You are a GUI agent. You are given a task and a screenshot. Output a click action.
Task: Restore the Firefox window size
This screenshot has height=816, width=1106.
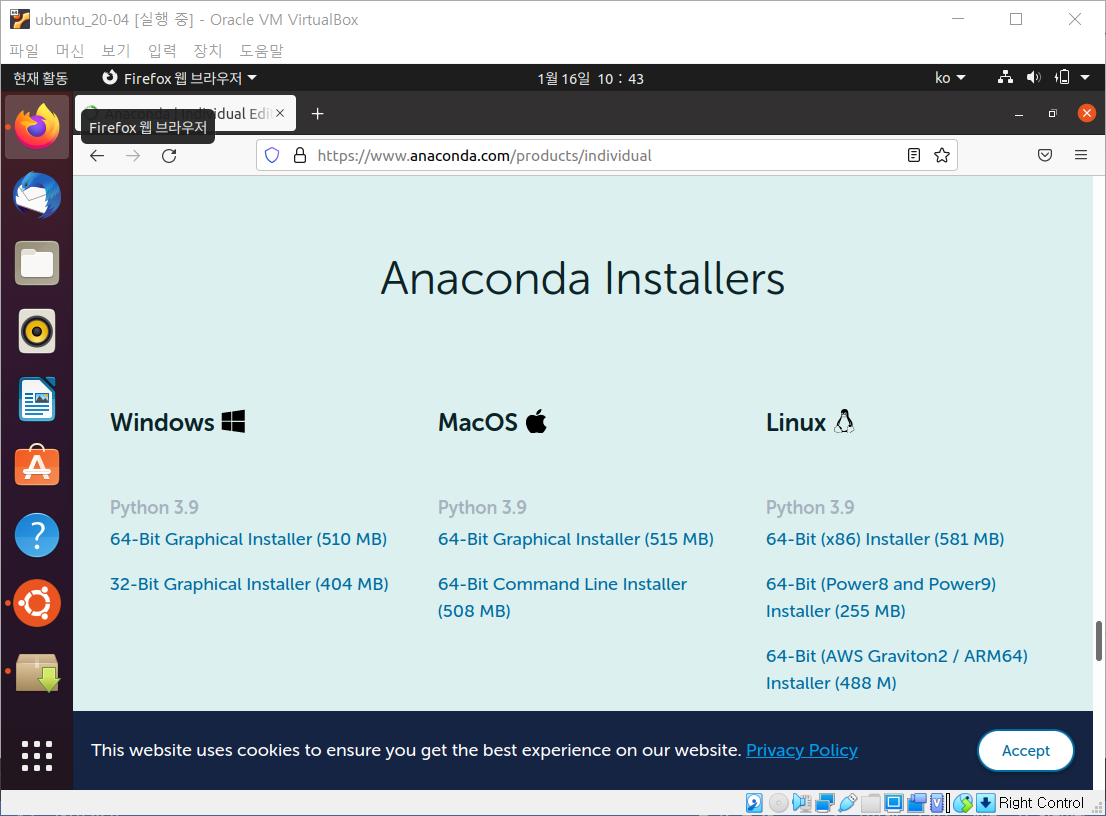pyautogui.click(x=1052, y=114)
